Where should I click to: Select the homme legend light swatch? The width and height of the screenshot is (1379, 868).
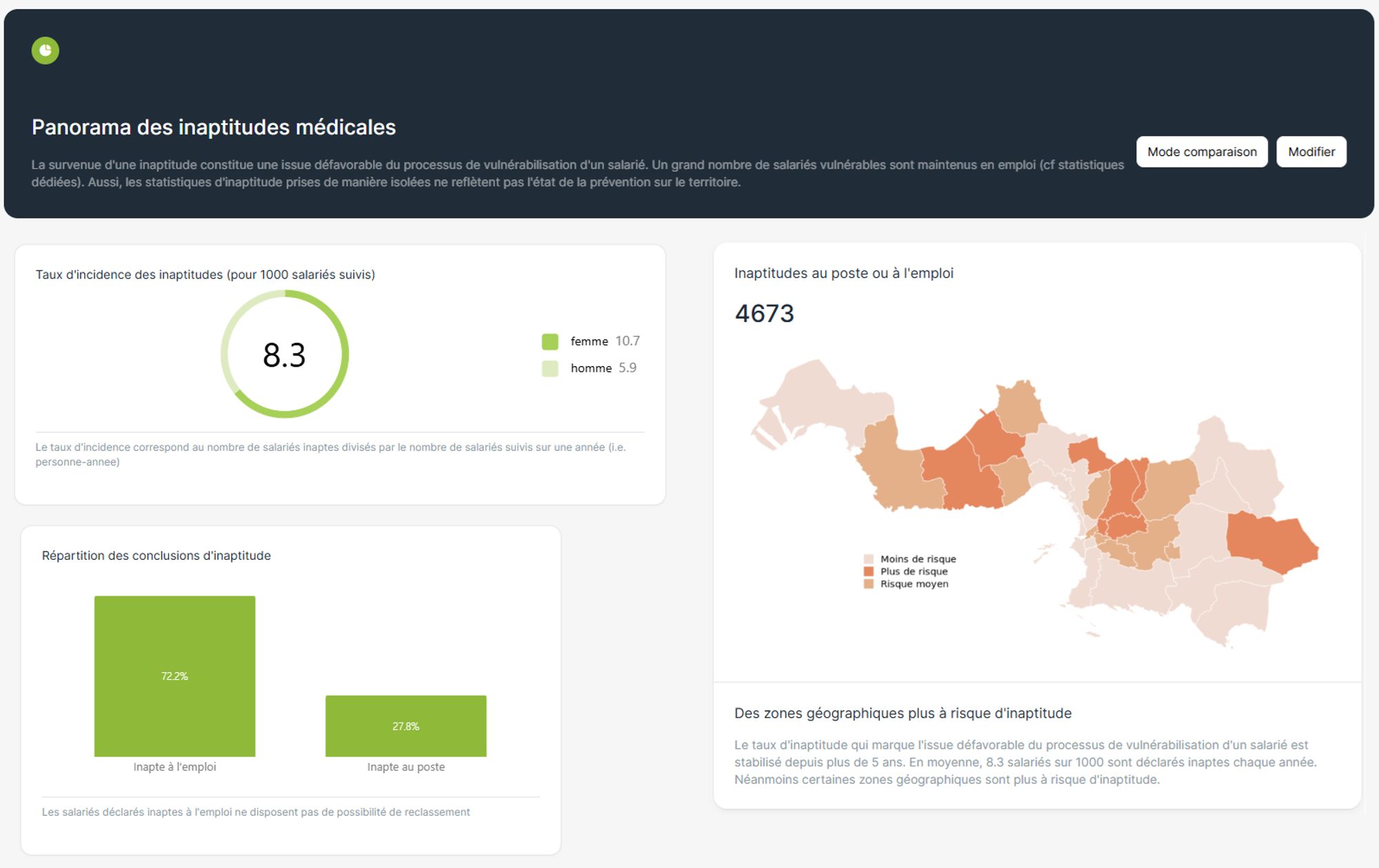[x=550, y=368]
